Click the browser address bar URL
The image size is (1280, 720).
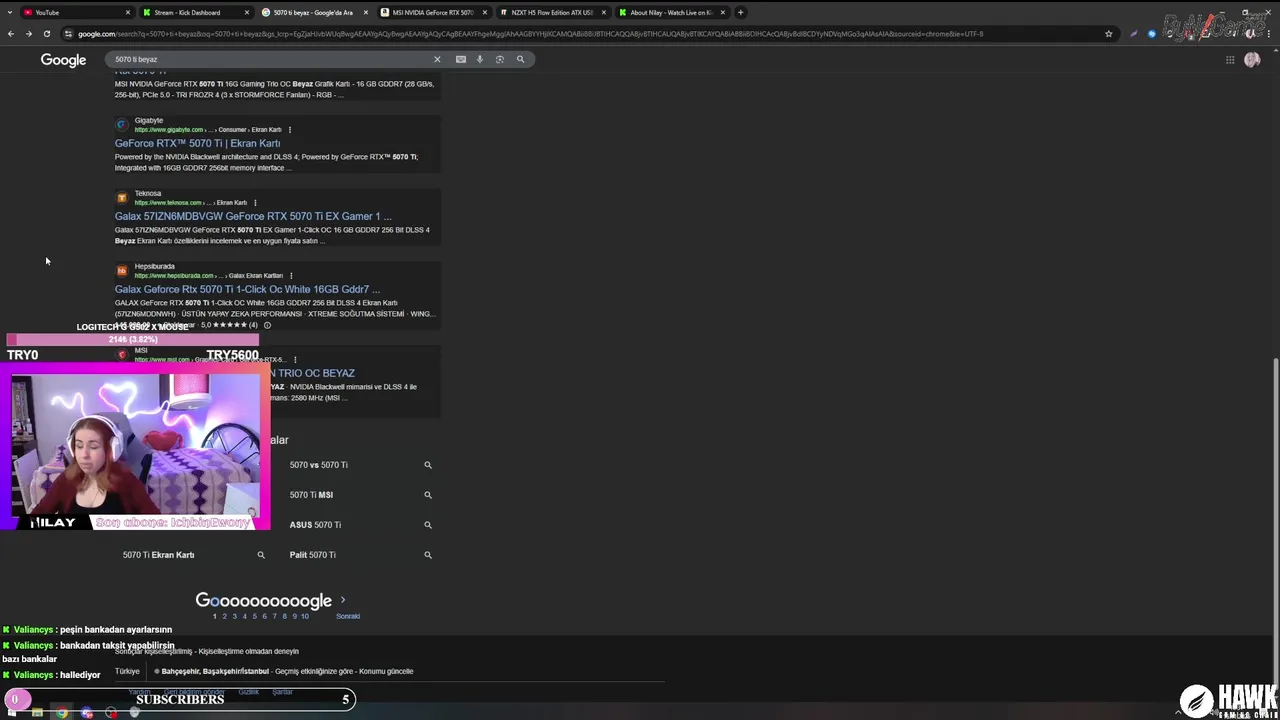[530, 33]
